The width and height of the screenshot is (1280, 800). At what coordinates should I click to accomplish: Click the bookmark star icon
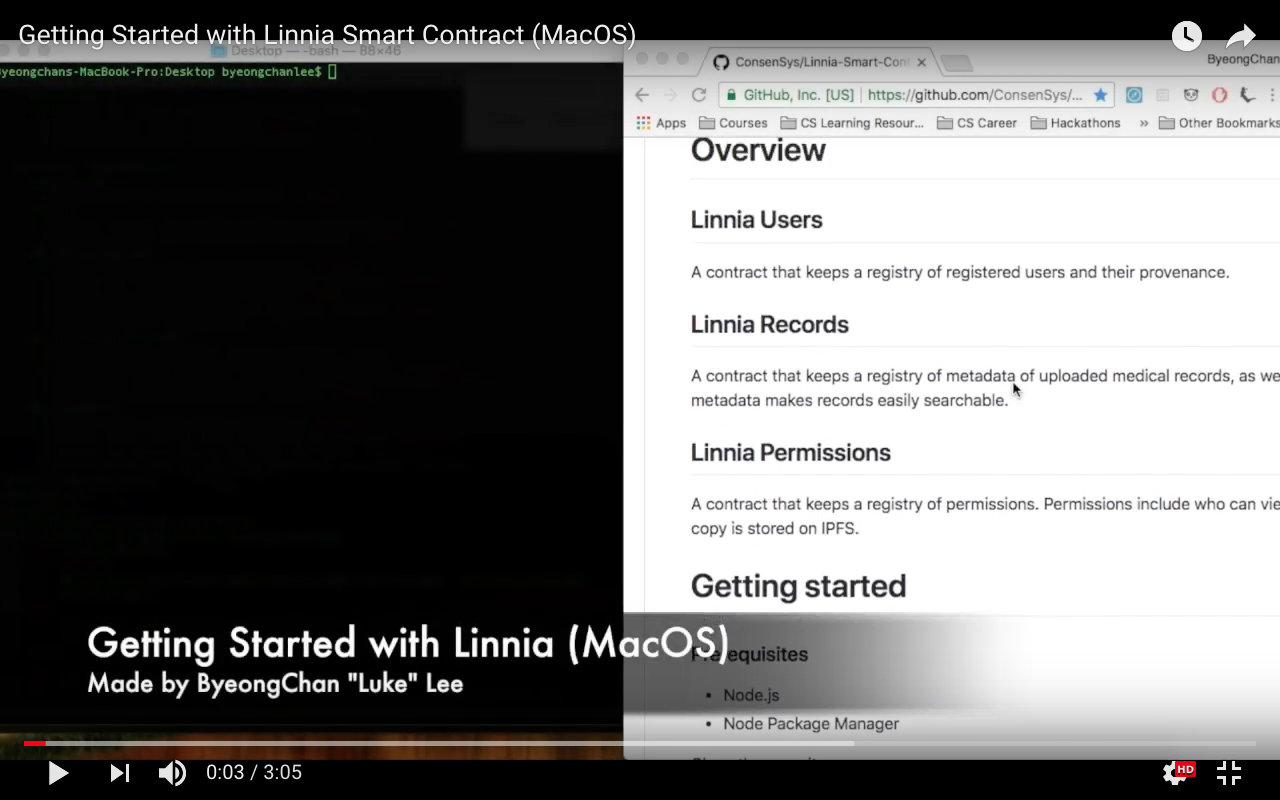[1101, 95]
